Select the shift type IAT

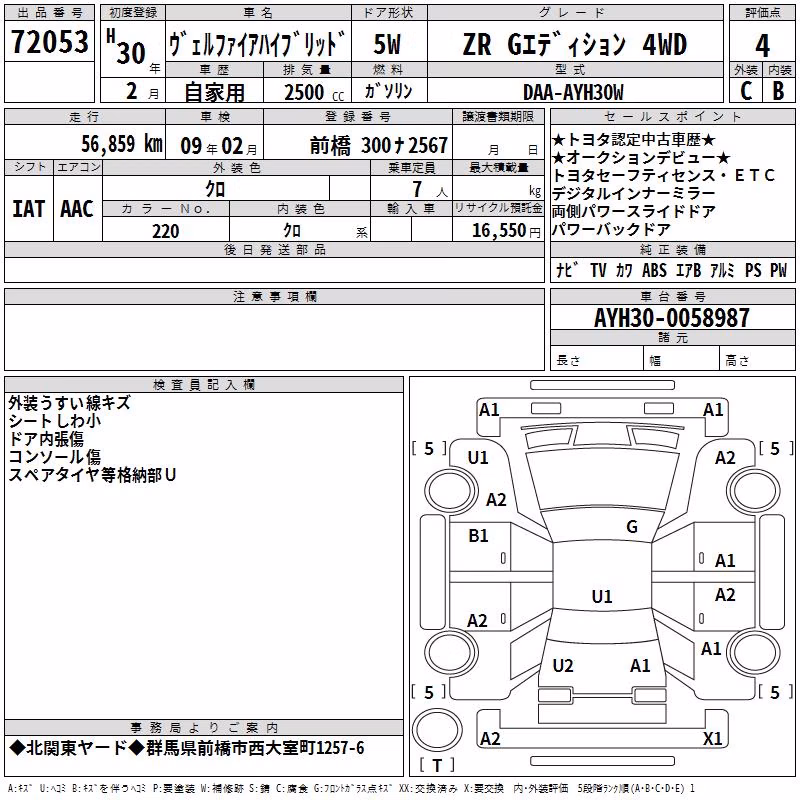[x=29, y=209]
